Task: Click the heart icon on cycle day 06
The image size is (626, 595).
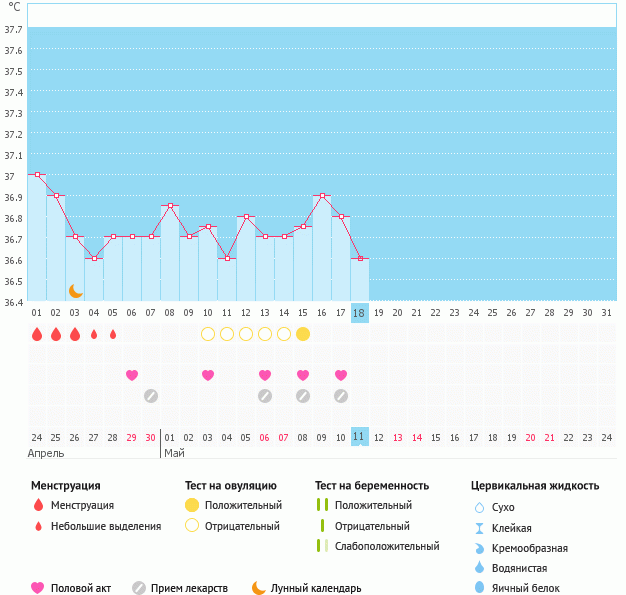Action: (x=132, y=375)
